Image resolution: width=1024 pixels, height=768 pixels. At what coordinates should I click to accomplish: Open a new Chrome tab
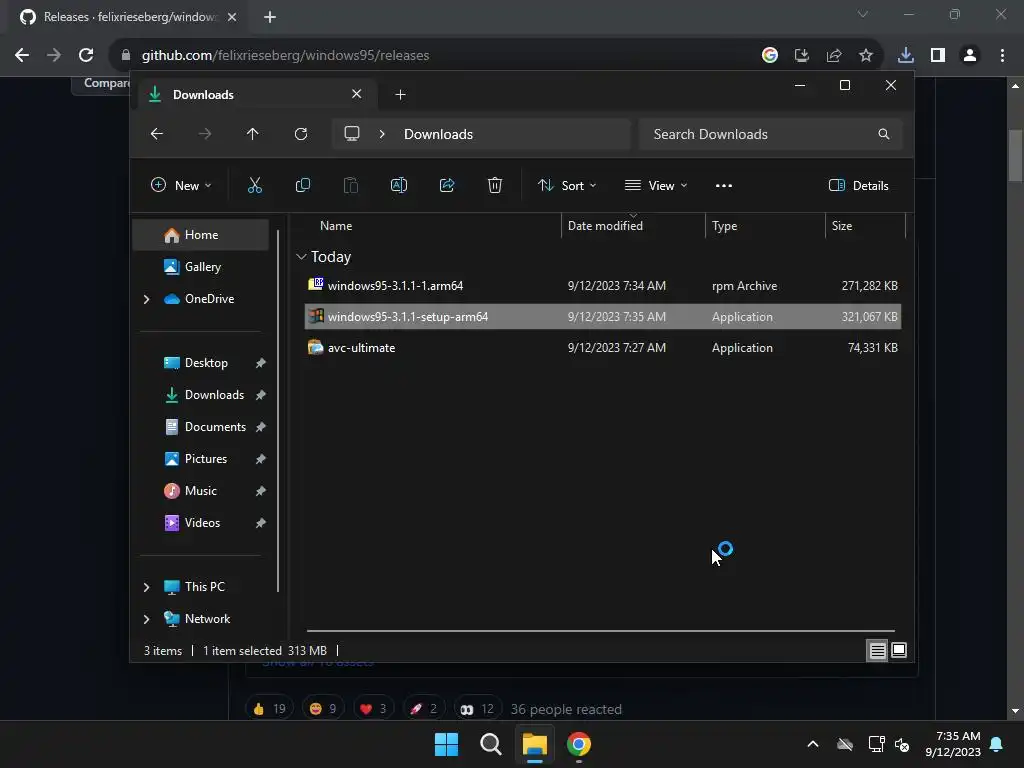(x=270, y=17)
